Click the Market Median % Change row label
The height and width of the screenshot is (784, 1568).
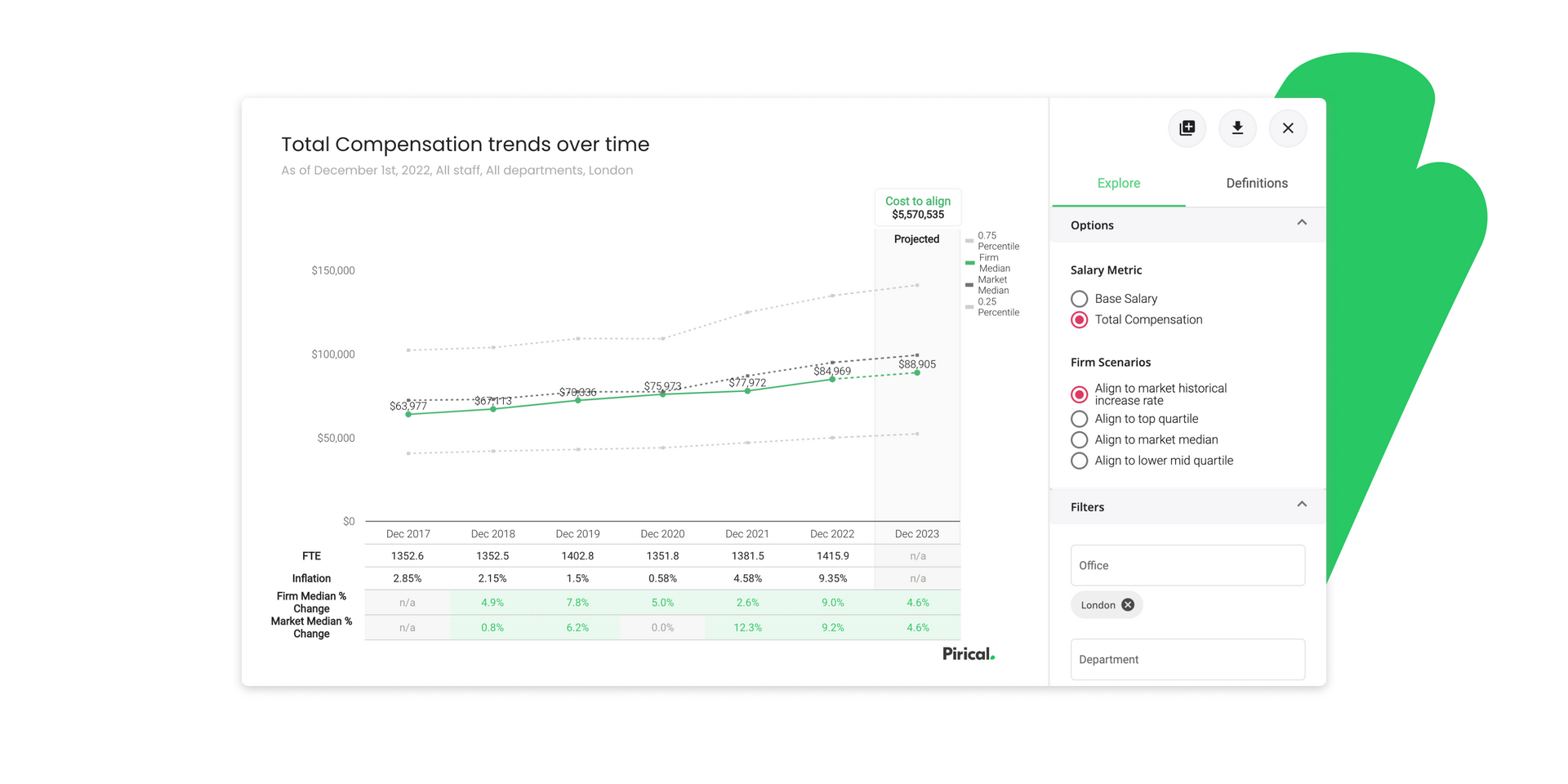pos(311,628)
